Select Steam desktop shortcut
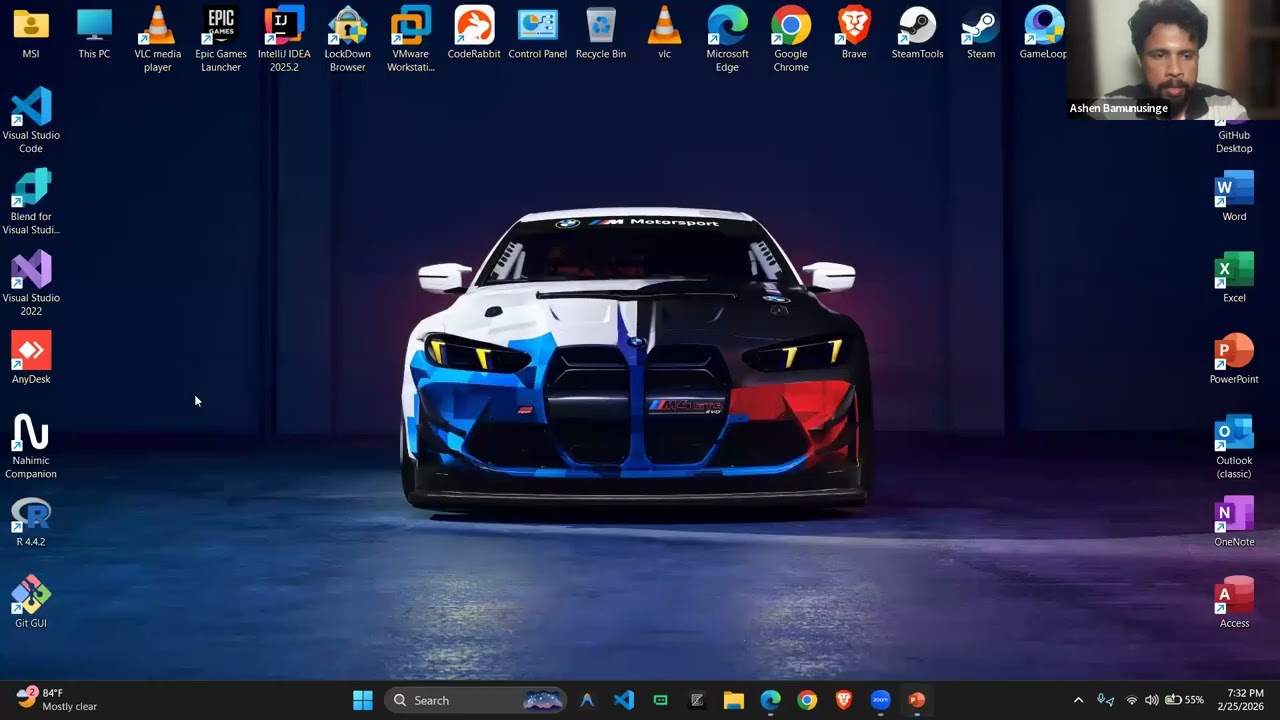 [981, 33]
